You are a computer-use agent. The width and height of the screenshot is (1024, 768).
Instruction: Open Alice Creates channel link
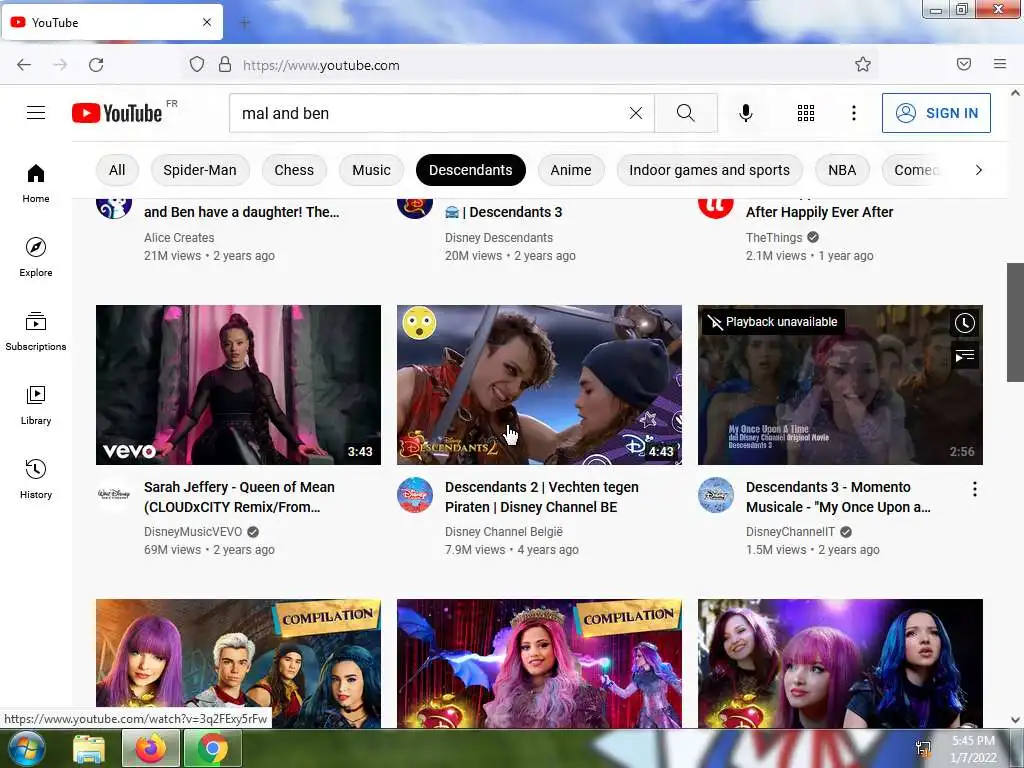(179, 238)
